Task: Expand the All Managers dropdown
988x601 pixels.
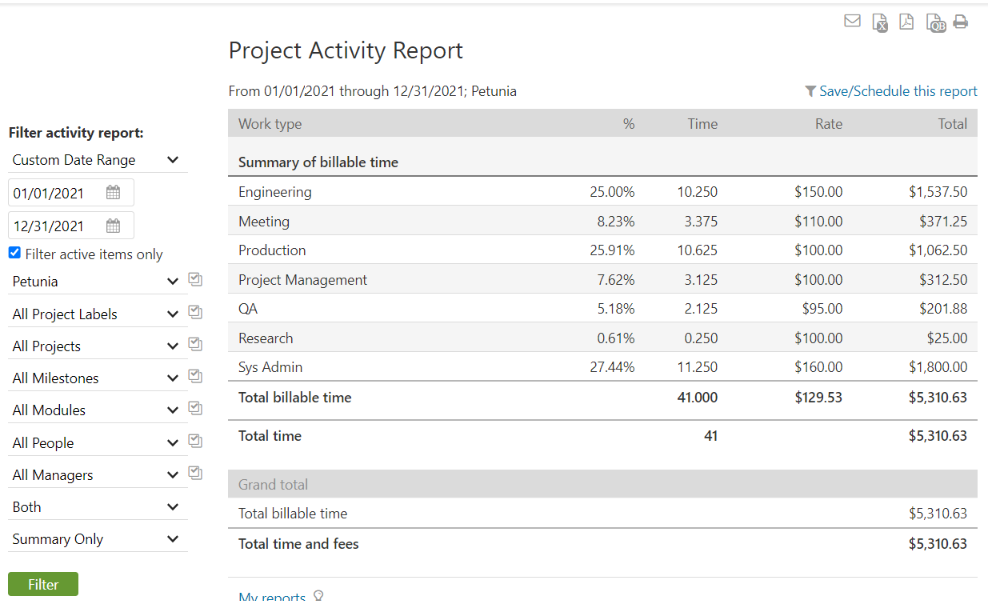Action: [96, 475]
